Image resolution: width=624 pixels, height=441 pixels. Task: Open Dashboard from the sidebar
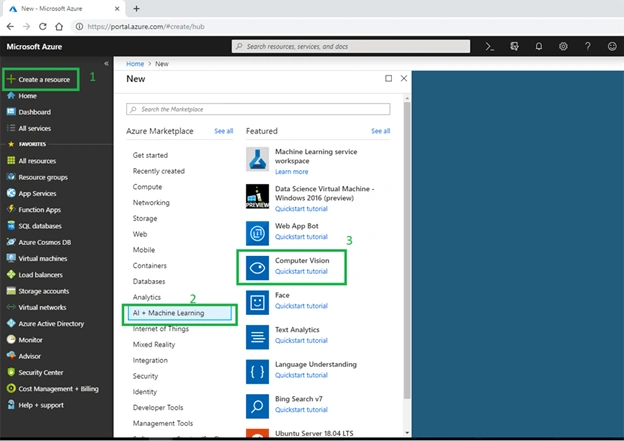click(35, 112)
